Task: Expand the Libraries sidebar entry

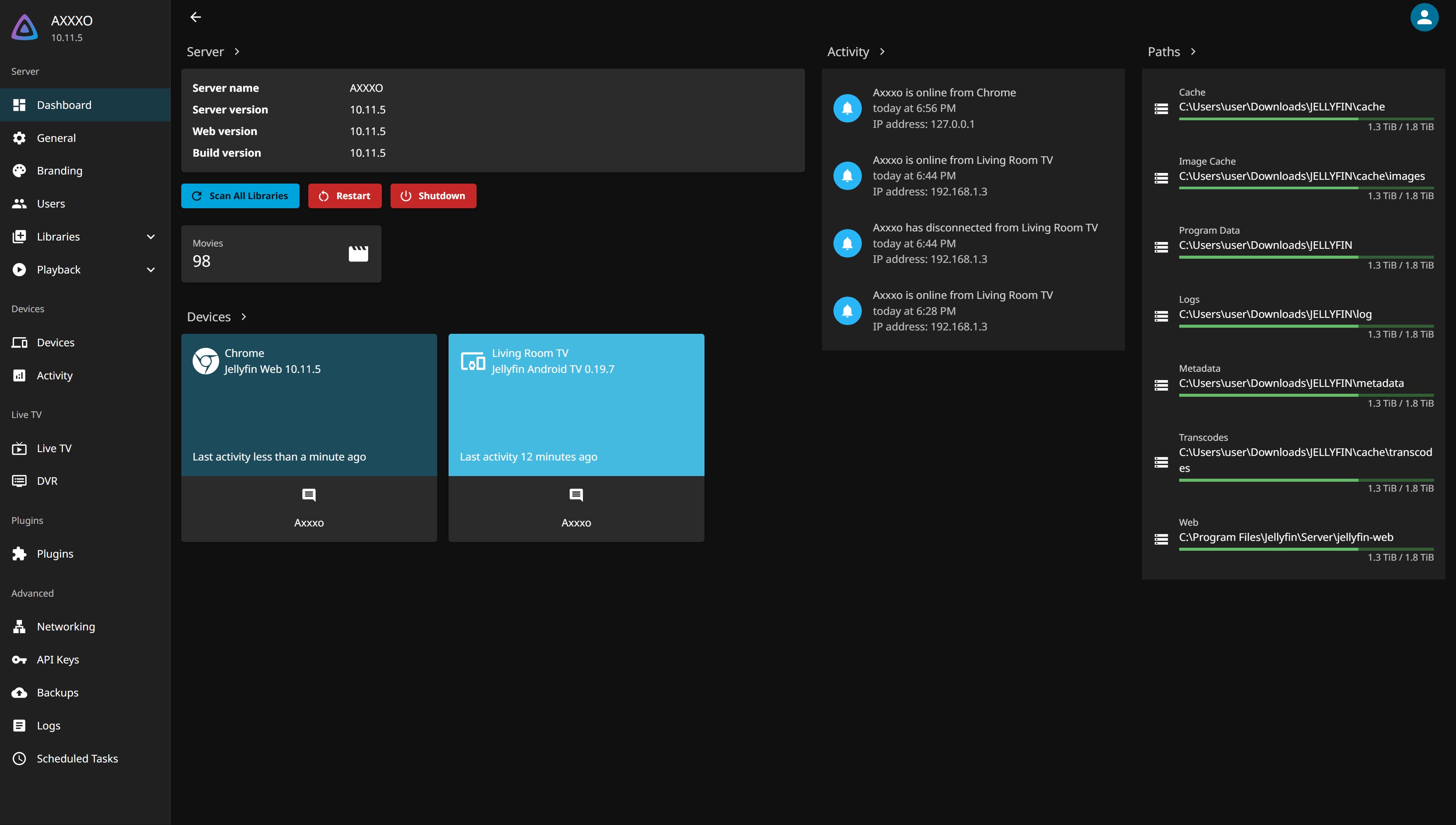Action: coord(150,236)
